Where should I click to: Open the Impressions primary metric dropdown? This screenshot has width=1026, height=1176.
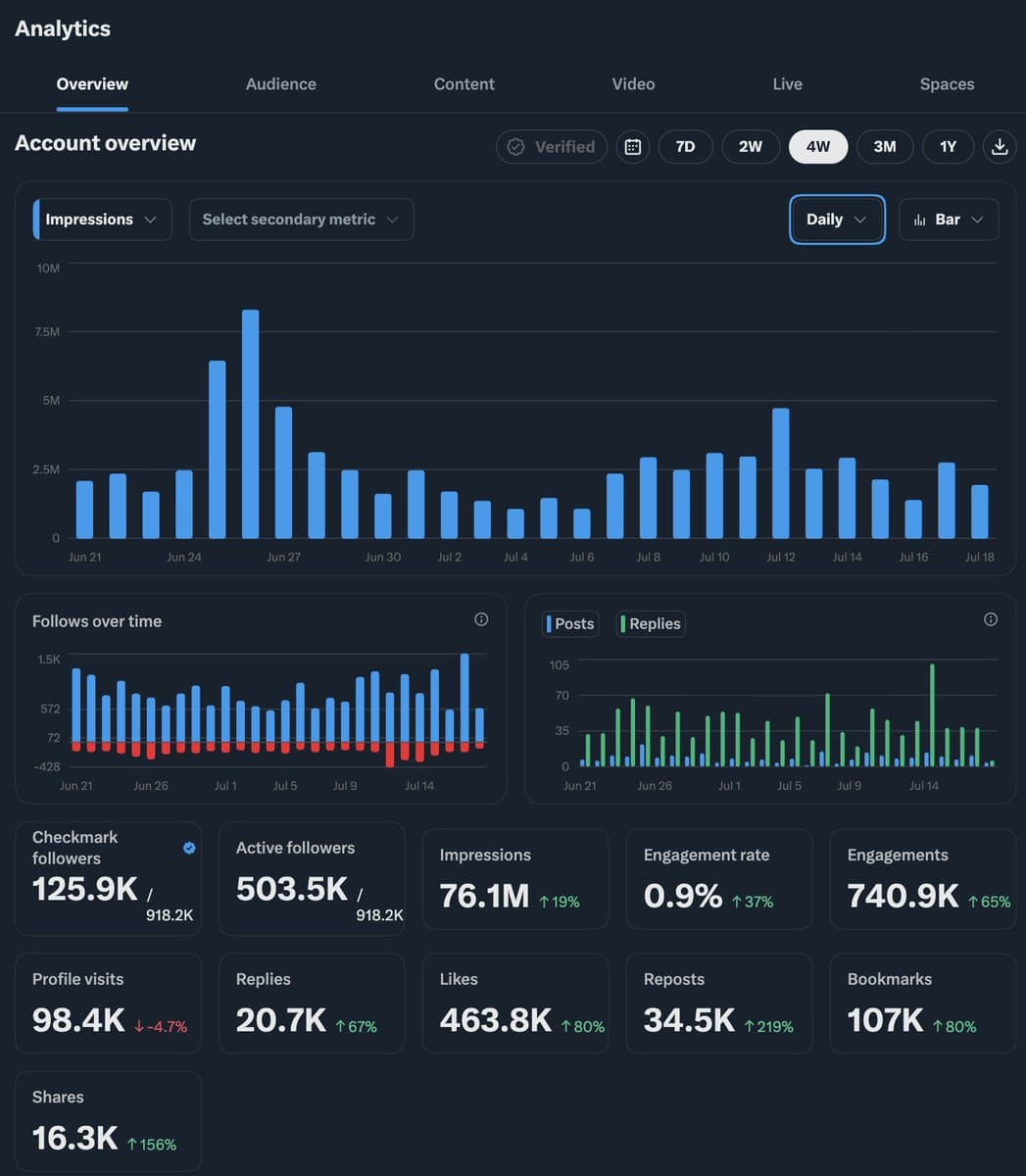pyautogui.click(x=103, y=220)
